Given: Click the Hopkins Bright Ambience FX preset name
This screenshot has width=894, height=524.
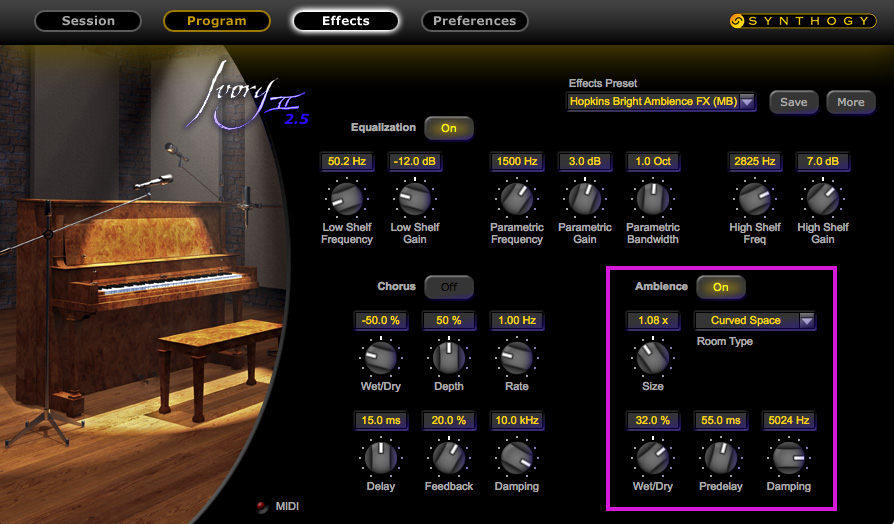Looking at the screenshot, I should coord(653,101).
